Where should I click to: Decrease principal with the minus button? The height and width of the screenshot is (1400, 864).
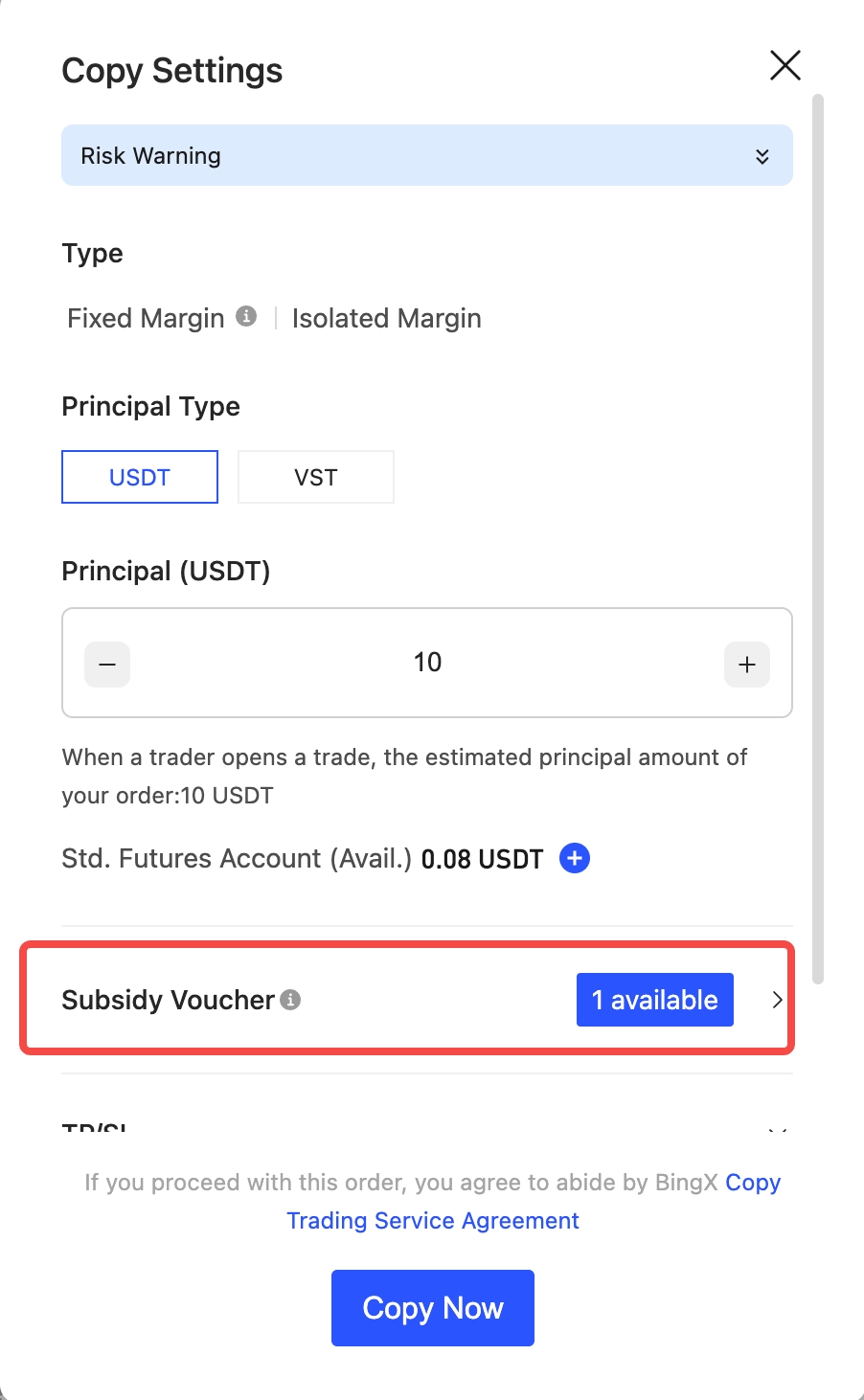[107, 665]
